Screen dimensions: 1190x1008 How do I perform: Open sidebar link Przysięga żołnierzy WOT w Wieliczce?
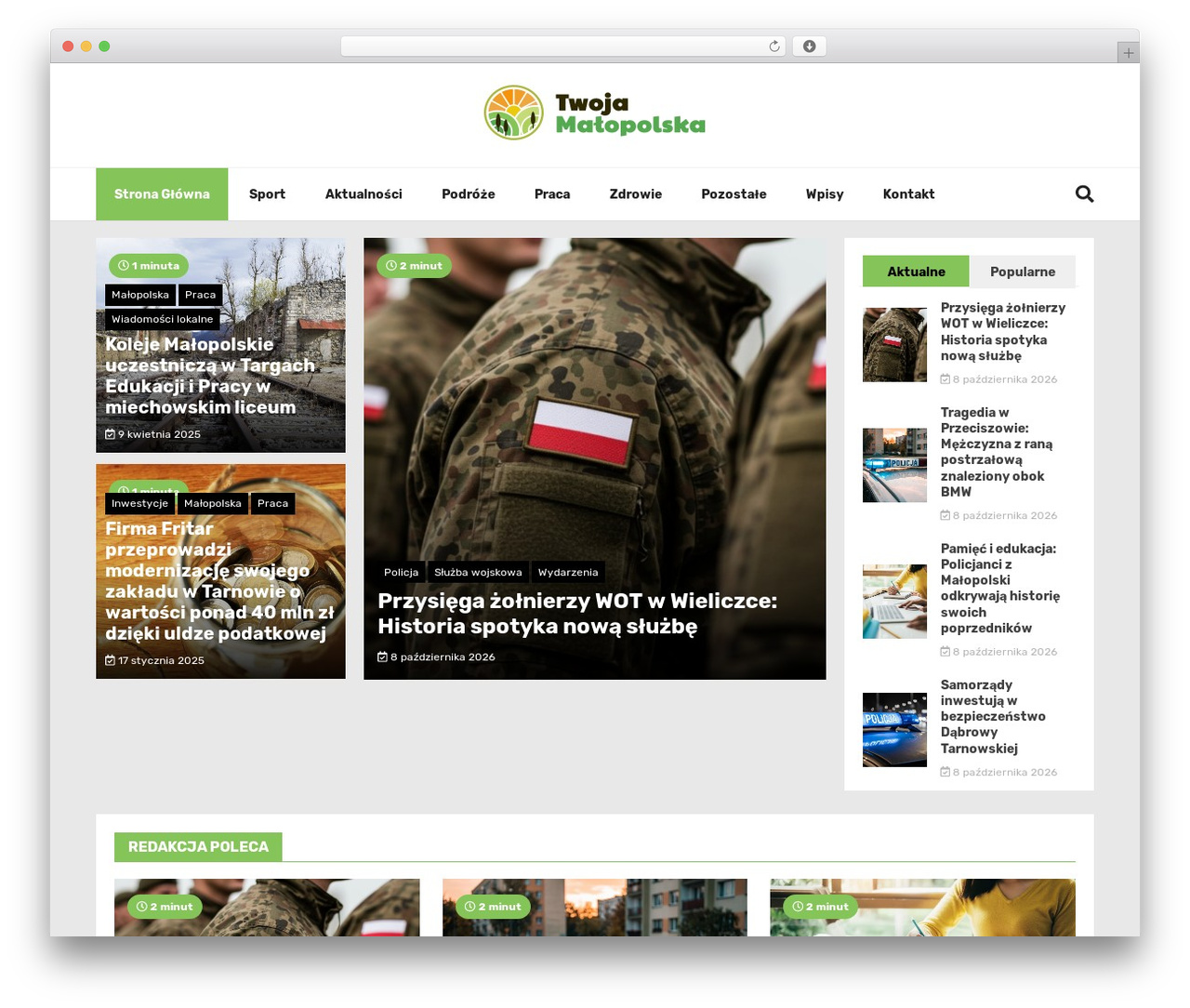pyautogui.click(x=1002, y=332)
